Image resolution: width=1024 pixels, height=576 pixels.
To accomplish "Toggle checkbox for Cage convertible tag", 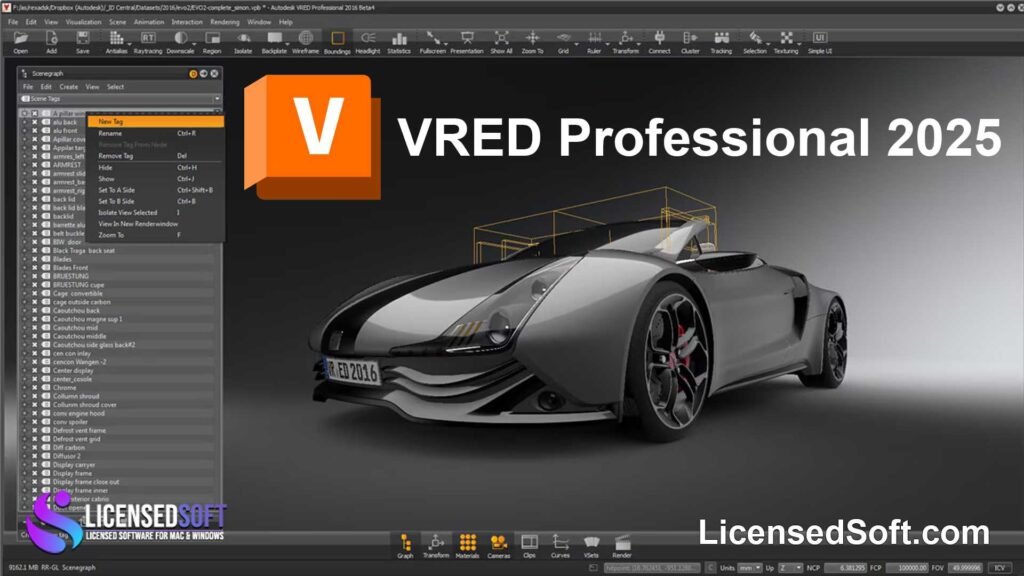I will [x=35, y=293].
